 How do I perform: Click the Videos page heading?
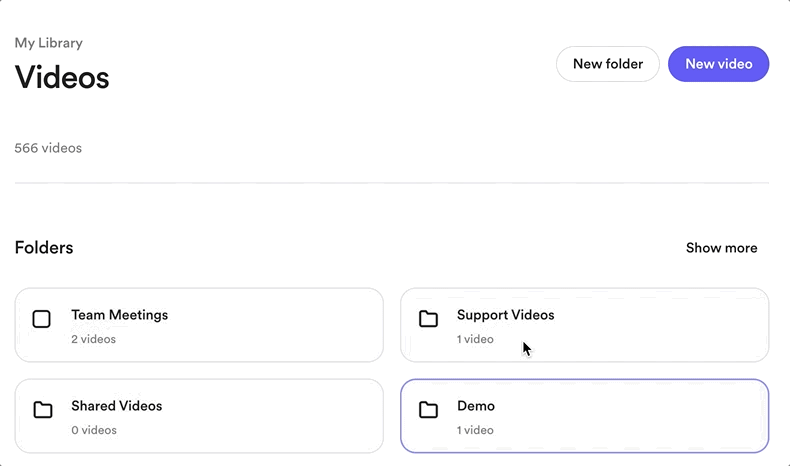(62, 78)
